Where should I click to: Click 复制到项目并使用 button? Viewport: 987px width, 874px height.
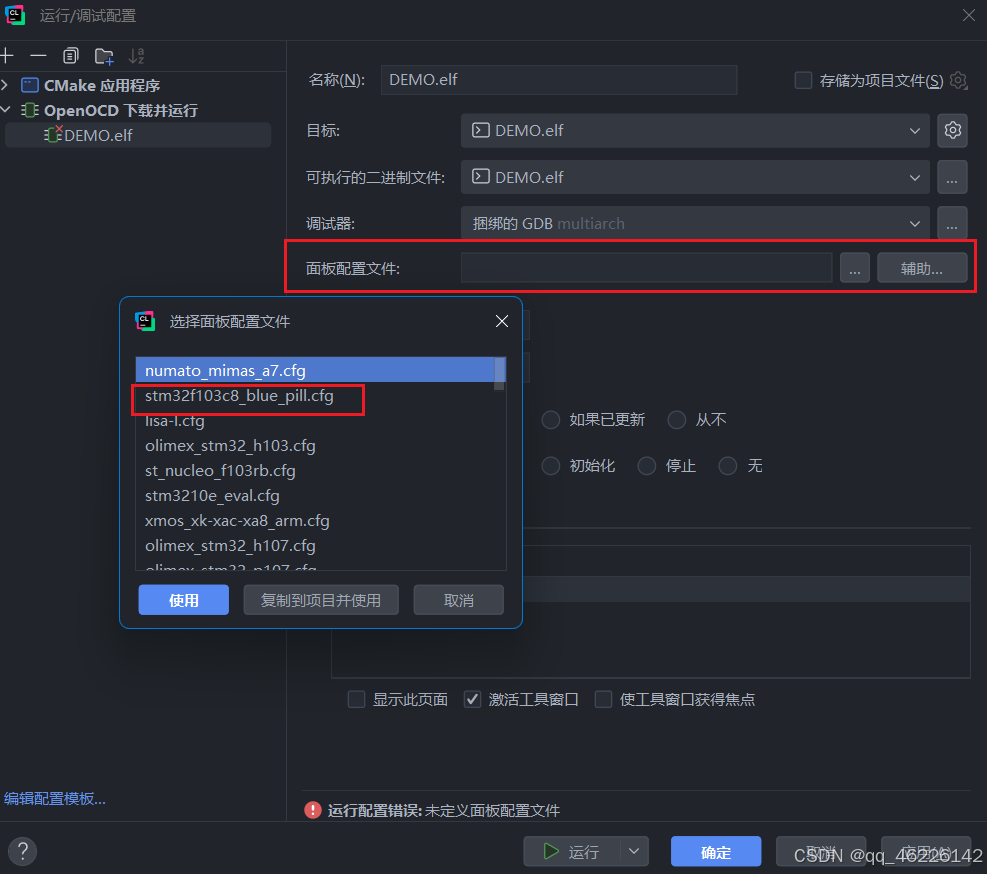321,599
